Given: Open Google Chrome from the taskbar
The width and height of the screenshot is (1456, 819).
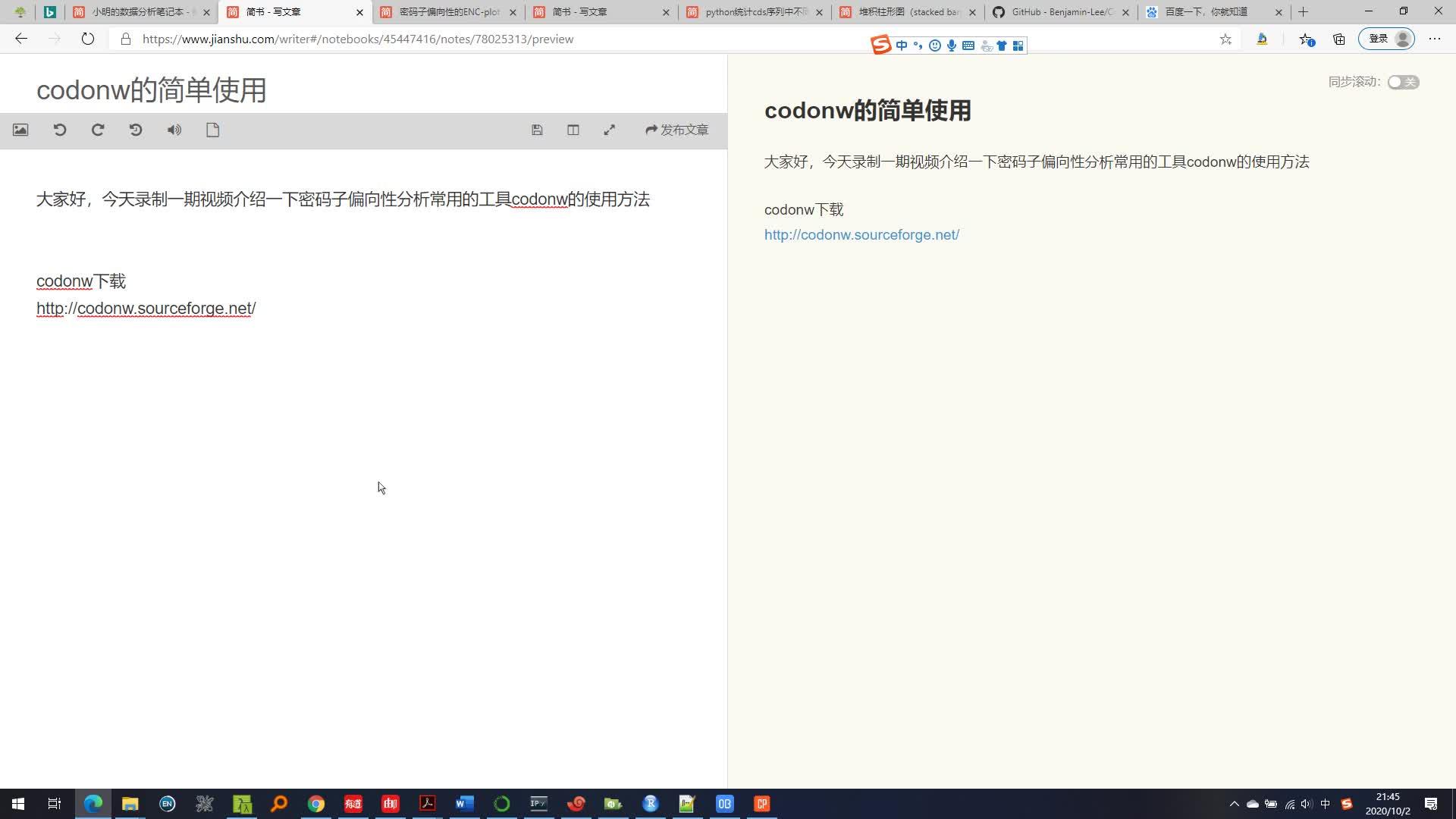Looking at the screenshot, I should (315, 803).
